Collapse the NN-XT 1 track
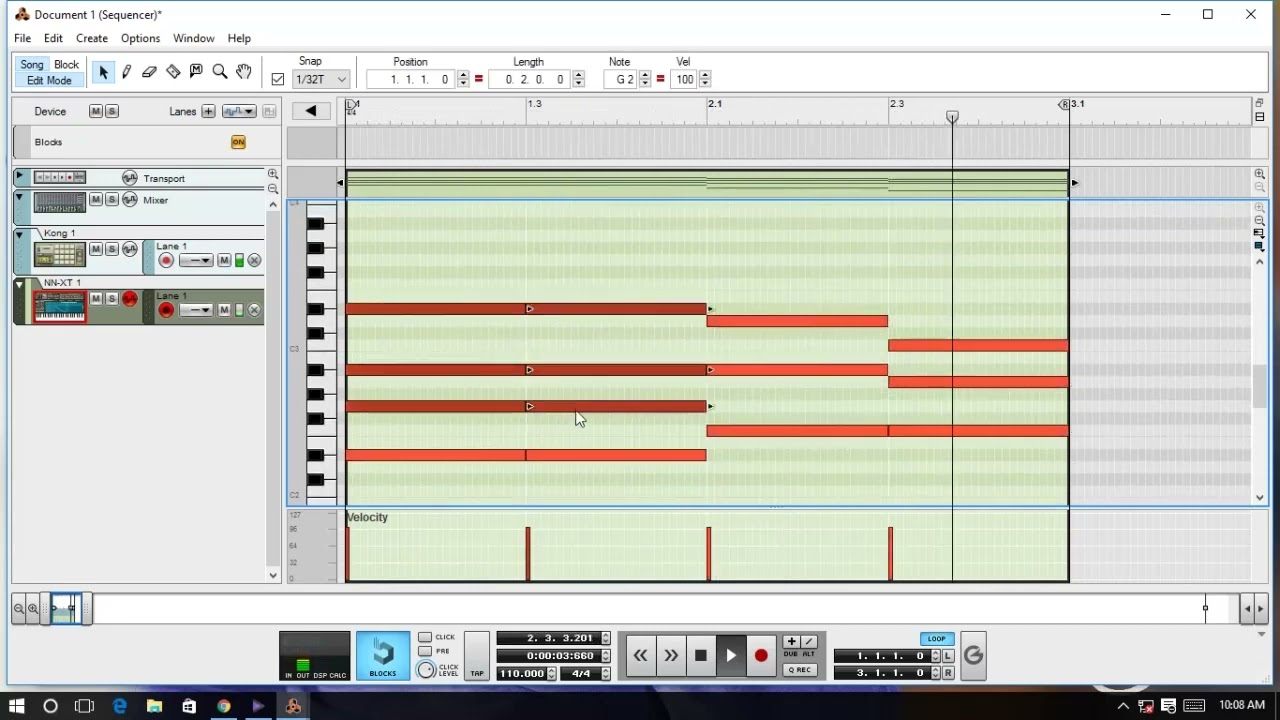 coord(19,284)
